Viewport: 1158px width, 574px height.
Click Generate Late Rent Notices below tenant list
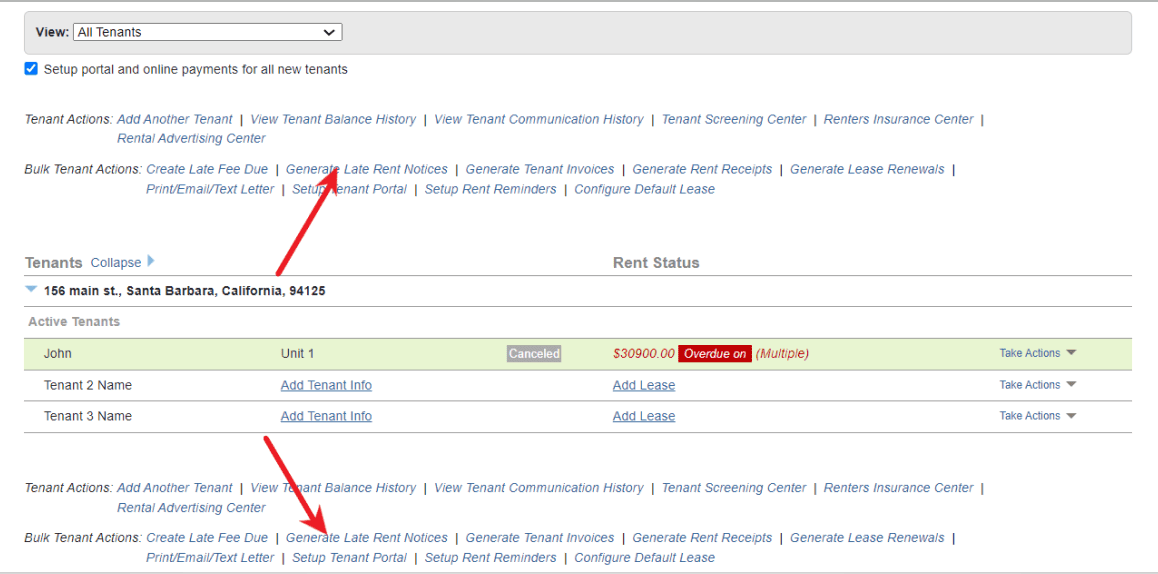pyautogui.click(x=366, y=538)
